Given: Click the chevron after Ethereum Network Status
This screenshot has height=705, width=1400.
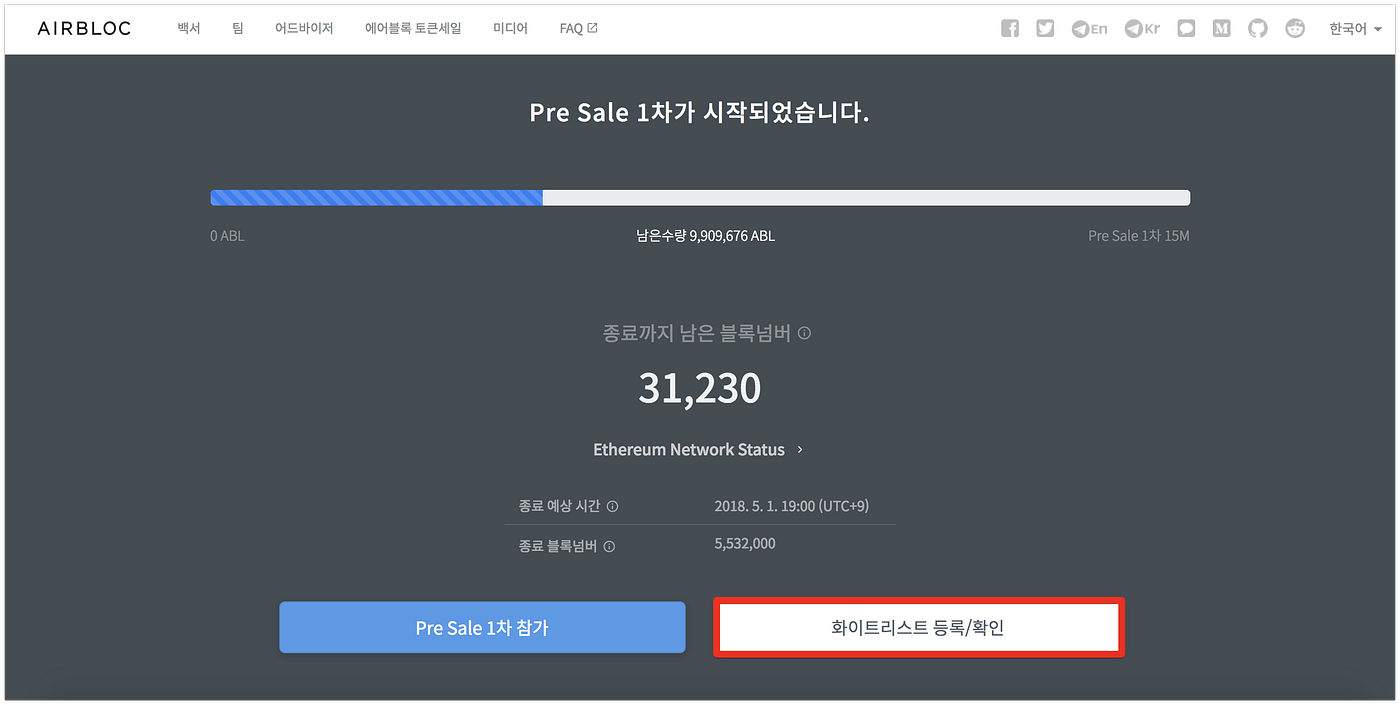Looking at the screenshot, I should [800, 450].
